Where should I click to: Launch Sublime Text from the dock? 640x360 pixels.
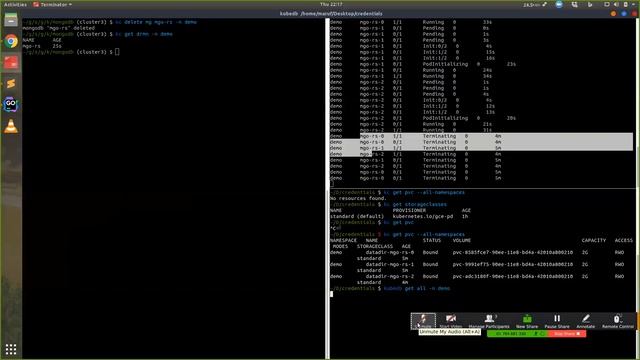[11, 84]
